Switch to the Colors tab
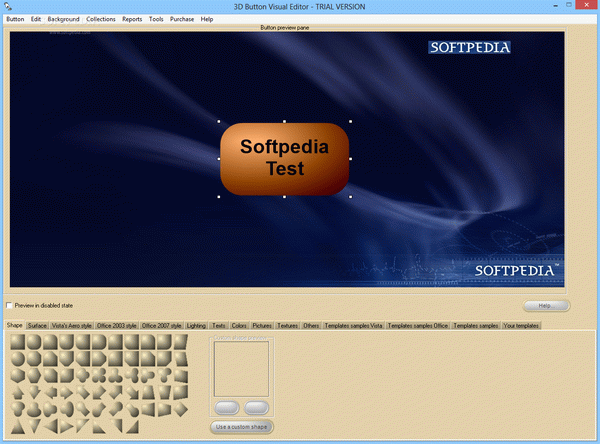 [239, 326]
